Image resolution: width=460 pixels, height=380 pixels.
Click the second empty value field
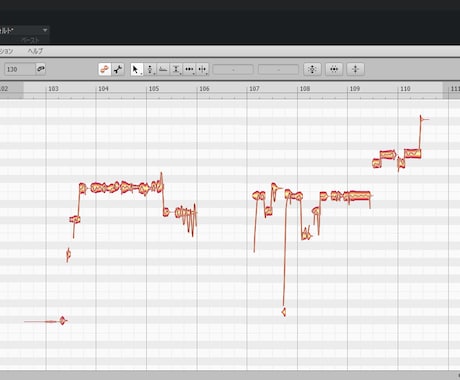(278, 69)
